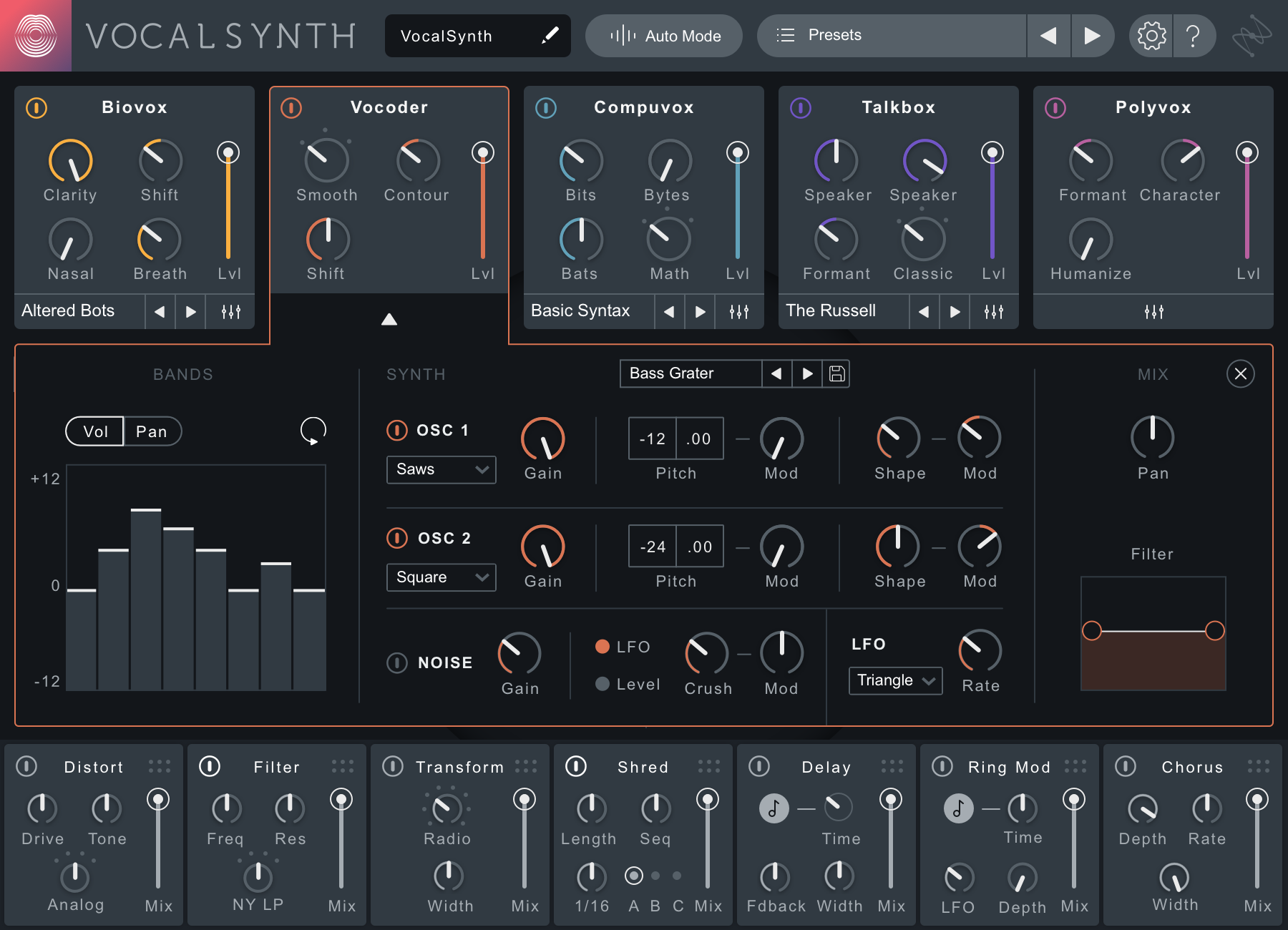Open Compuvox advanced sliders panel
1288x930 pixels.
[x=738, y=311]
